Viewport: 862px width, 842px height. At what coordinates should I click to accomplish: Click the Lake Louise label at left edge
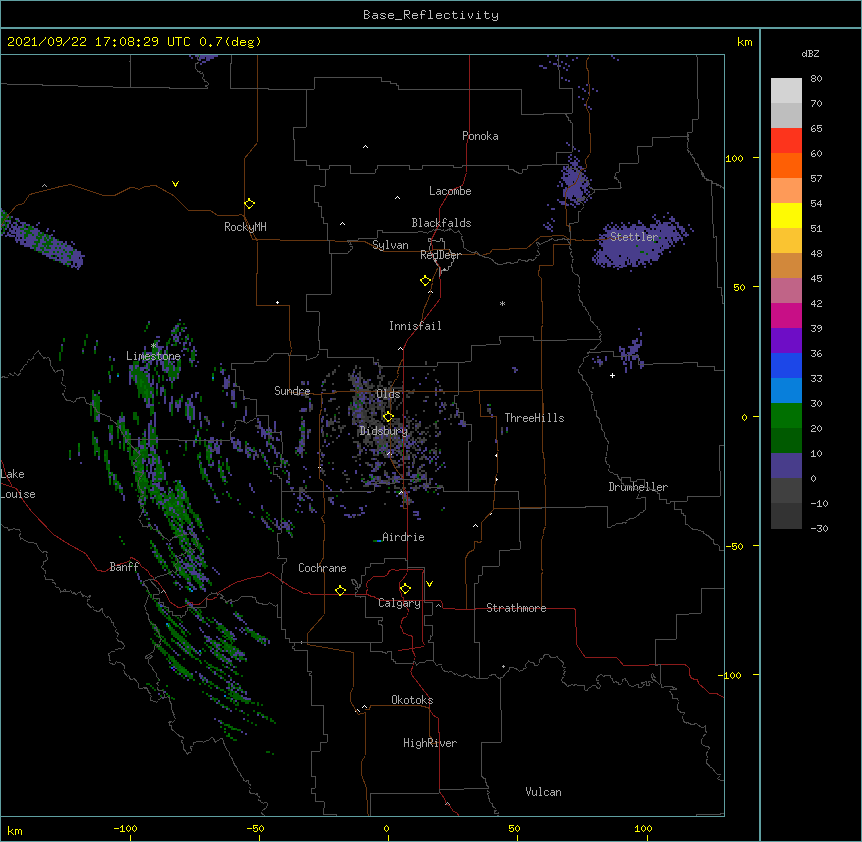tap(18, 484)
